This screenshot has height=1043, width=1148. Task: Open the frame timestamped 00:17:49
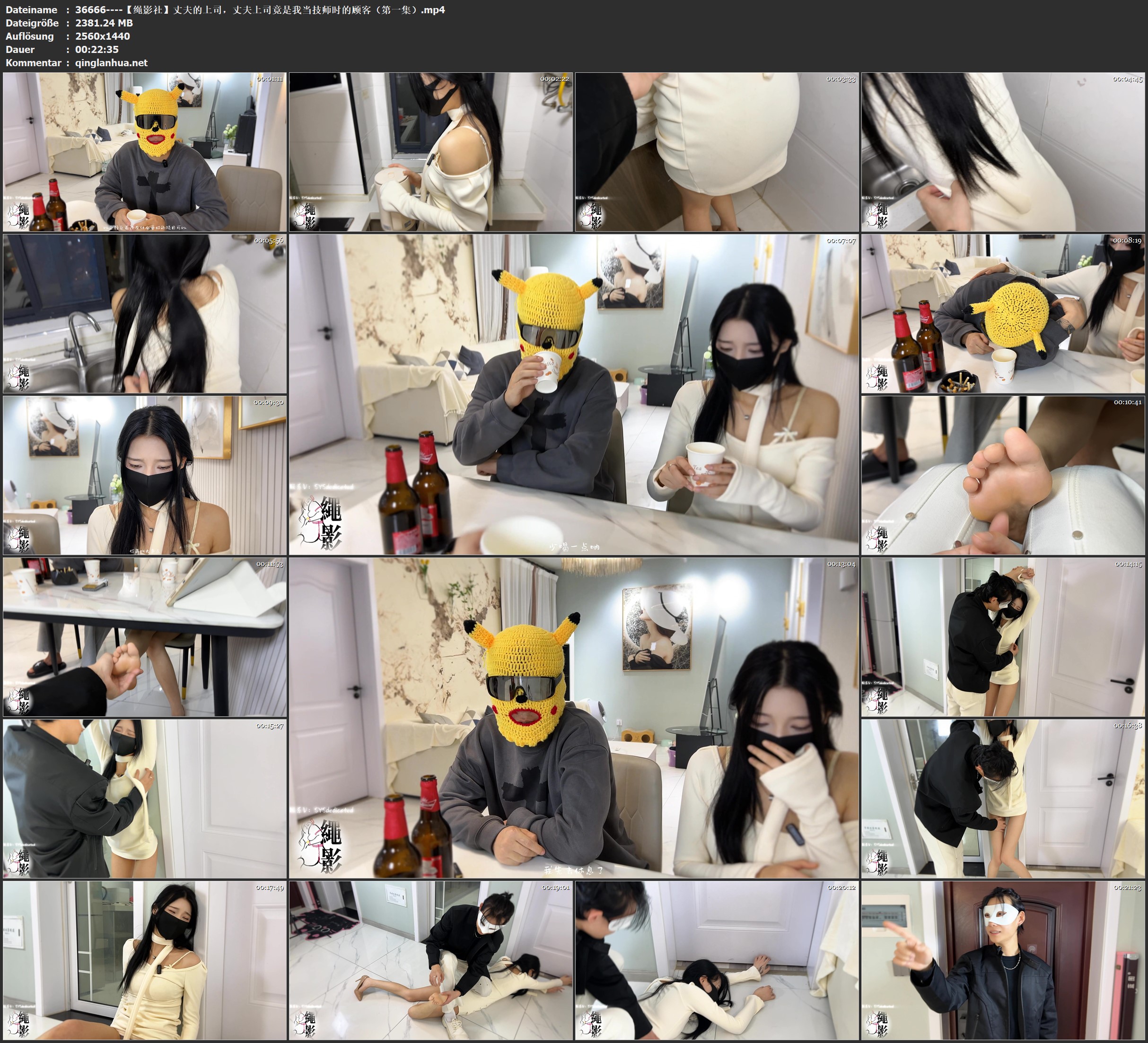145,960
